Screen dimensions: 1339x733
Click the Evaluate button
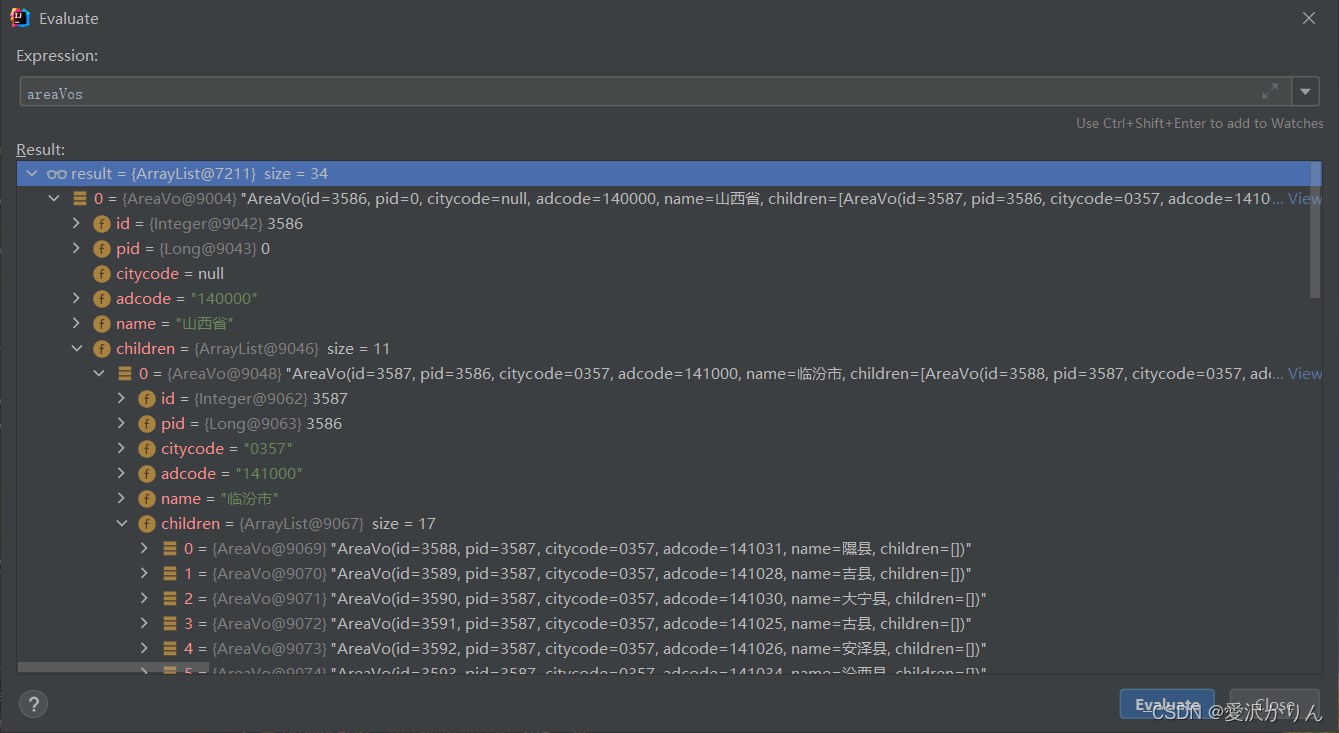click(1167, 705)
